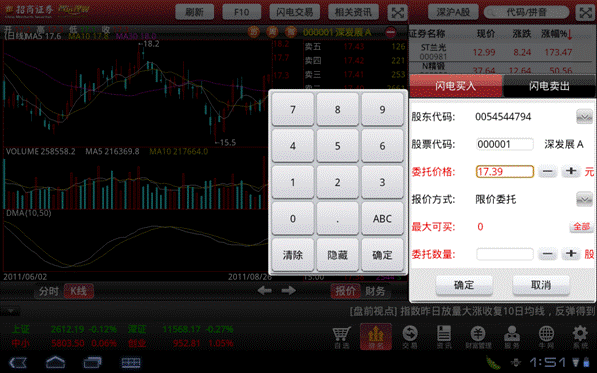597x373 pixels.
Task: Click the fullscreen expand icon beside 相关资讯
Action: [397, 13]
